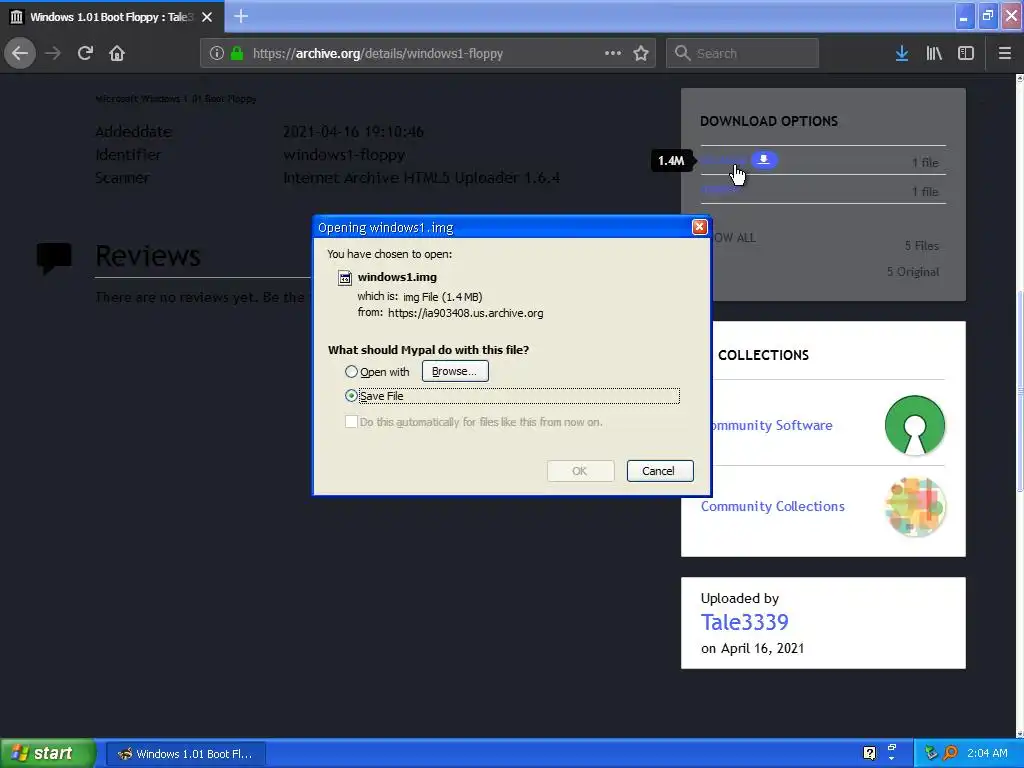Click the Community Collections colorful thumbnail

point(915,507)
